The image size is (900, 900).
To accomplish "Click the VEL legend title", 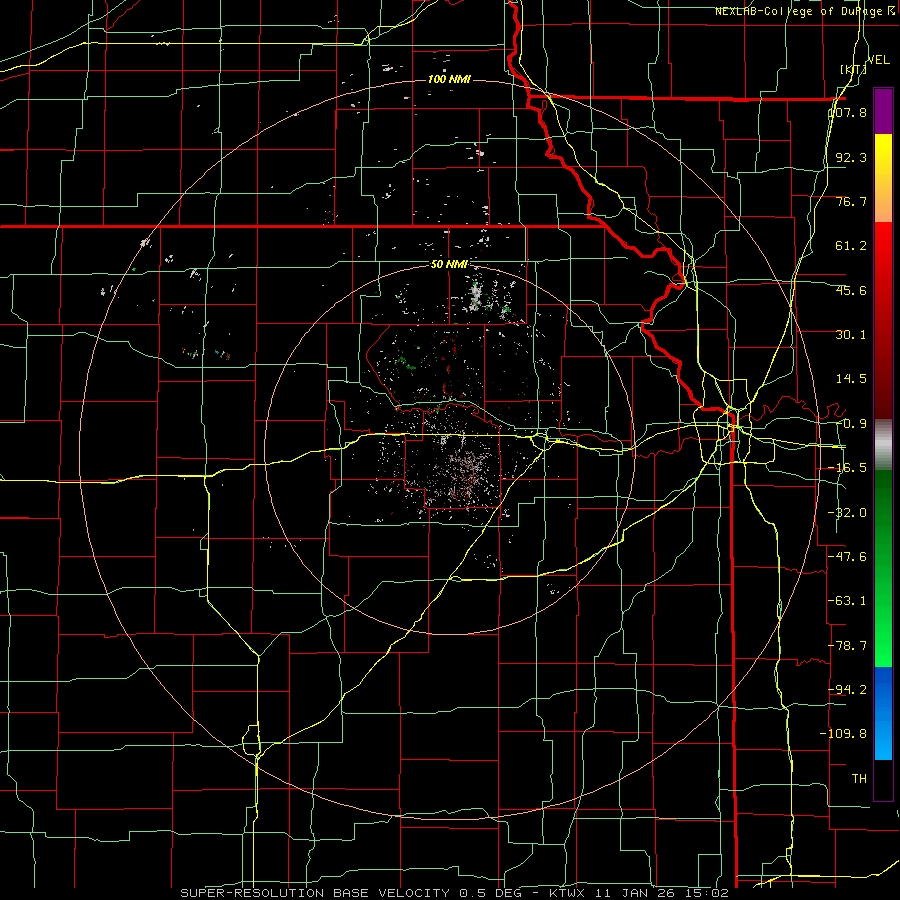I will (x=878, y=60).
